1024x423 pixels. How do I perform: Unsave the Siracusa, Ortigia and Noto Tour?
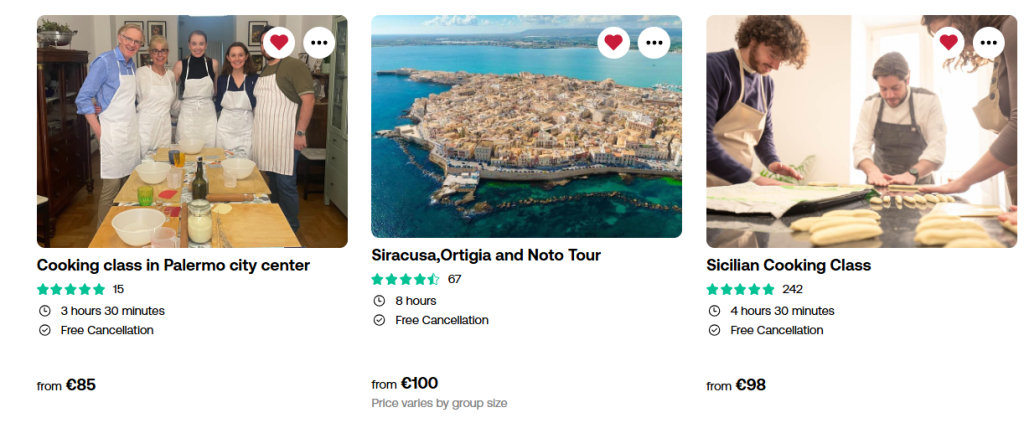coord(614,42)
